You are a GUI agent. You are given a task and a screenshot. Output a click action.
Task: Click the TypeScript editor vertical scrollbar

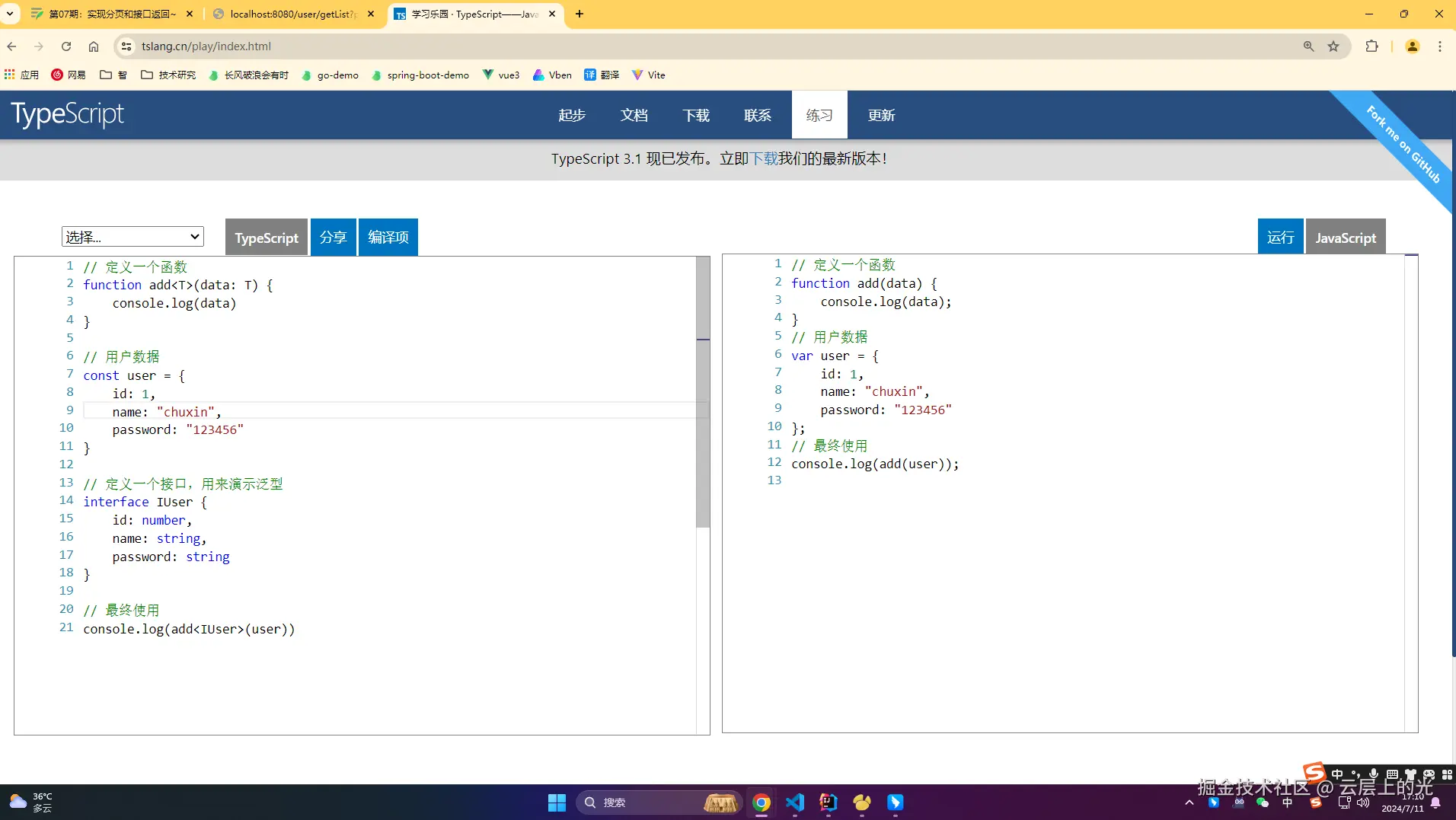(x=703, y=392)
